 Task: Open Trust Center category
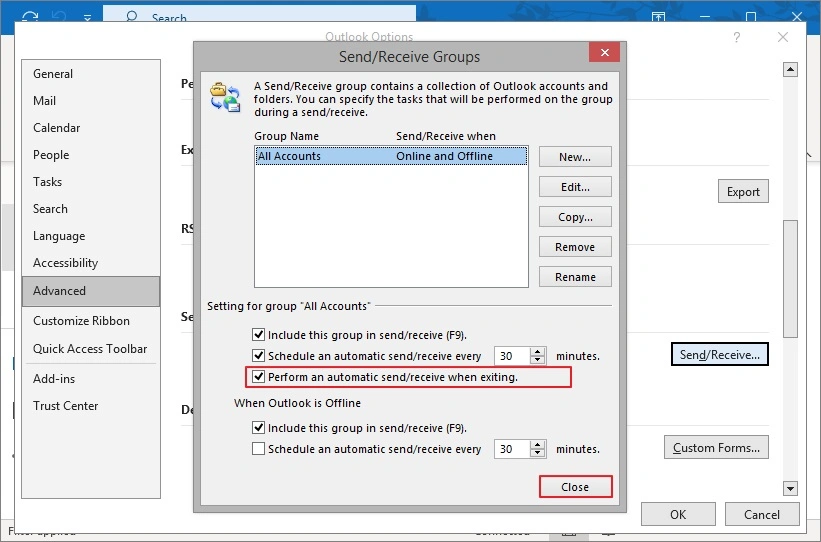click(x=91, y=406)
